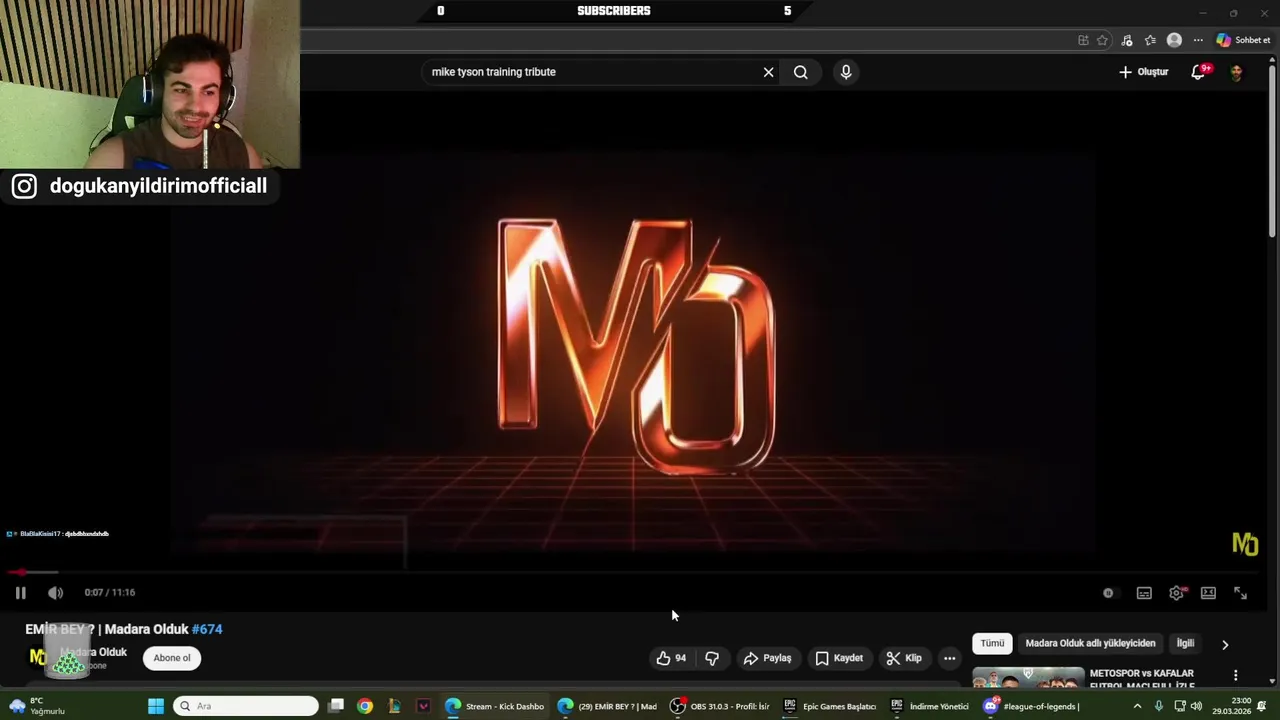Image resolution: width=1280 pixels, height=720 pixels.
Task: Click the search magnifier button
Action: 801,72
